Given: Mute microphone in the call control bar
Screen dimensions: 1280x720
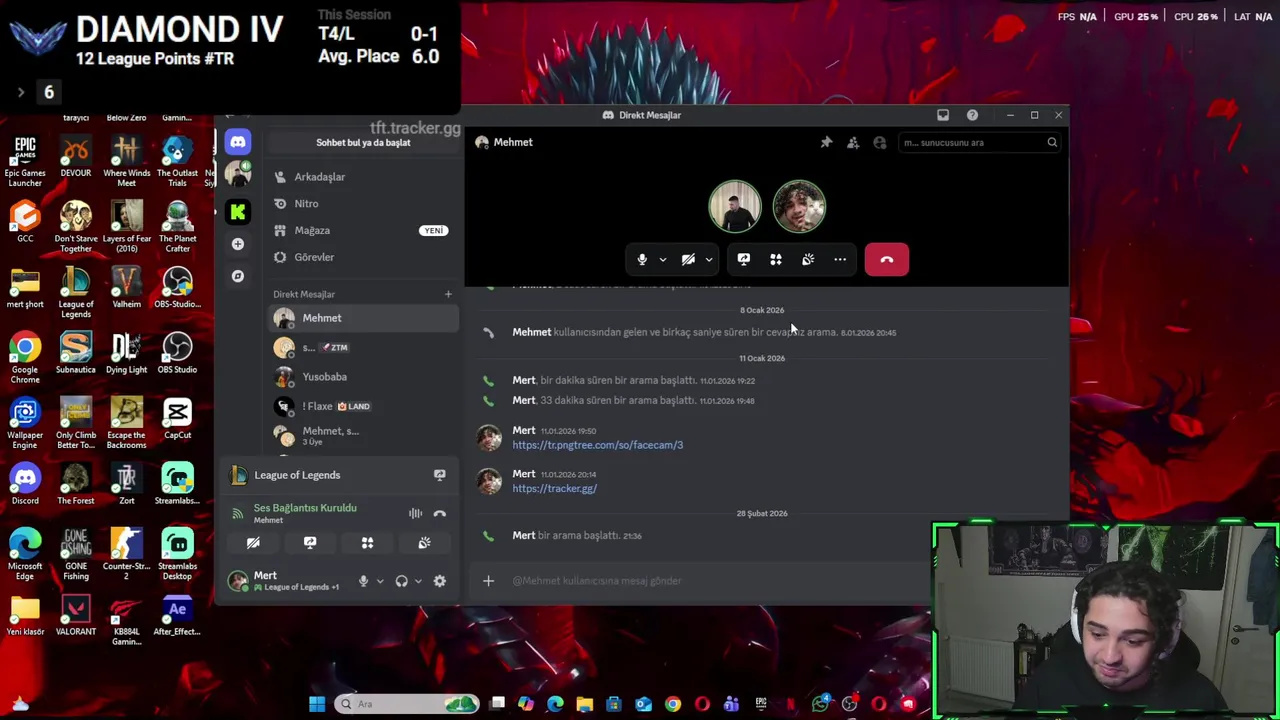Looking at the screenshot, I should [x=642, y=260].
